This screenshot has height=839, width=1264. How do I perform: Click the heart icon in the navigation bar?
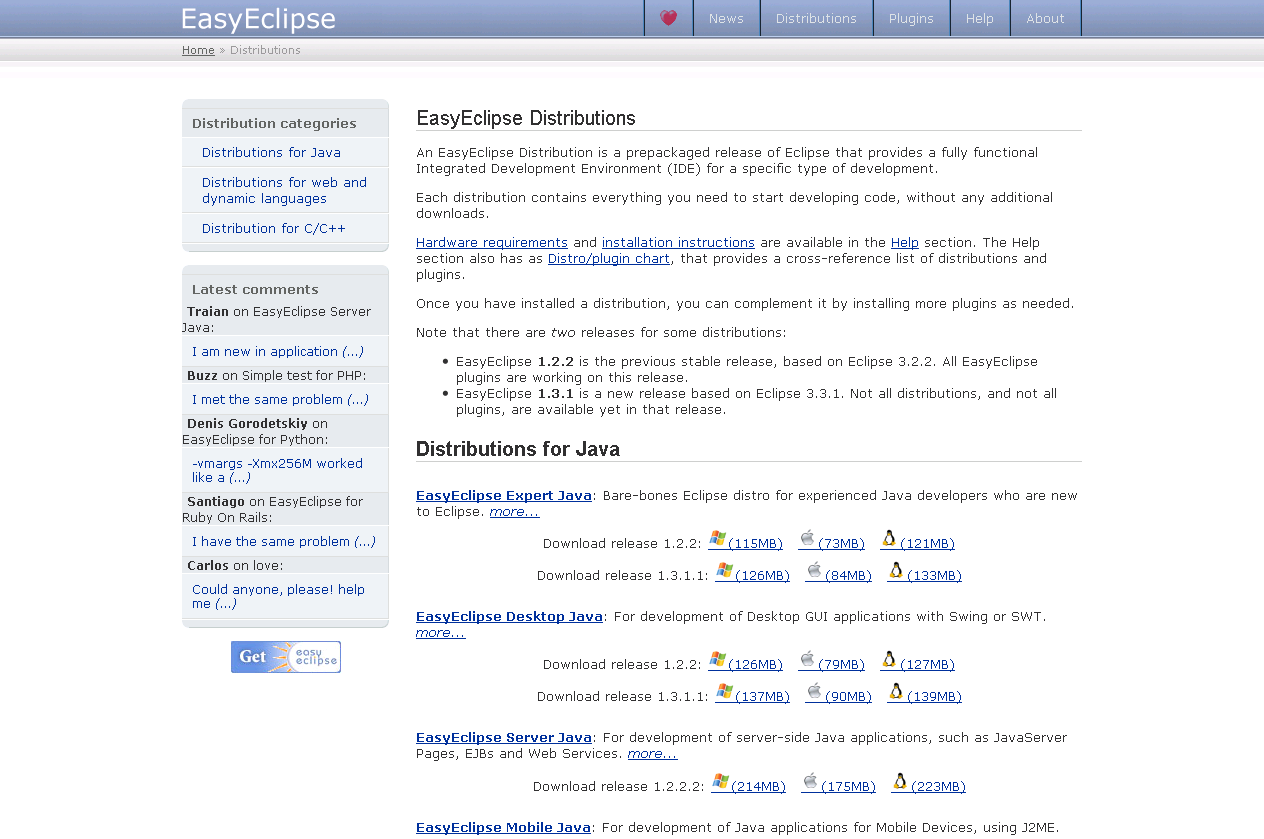(669, 18)
